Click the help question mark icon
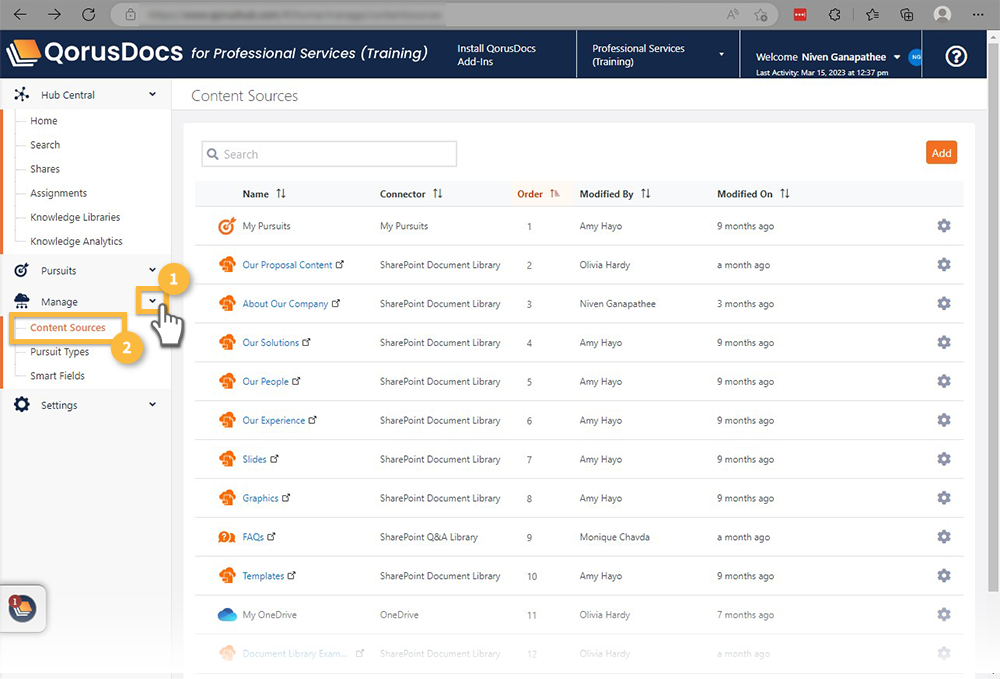This screenshot has height=679, width=1000. pyautogui.click(x=955, y=57)
